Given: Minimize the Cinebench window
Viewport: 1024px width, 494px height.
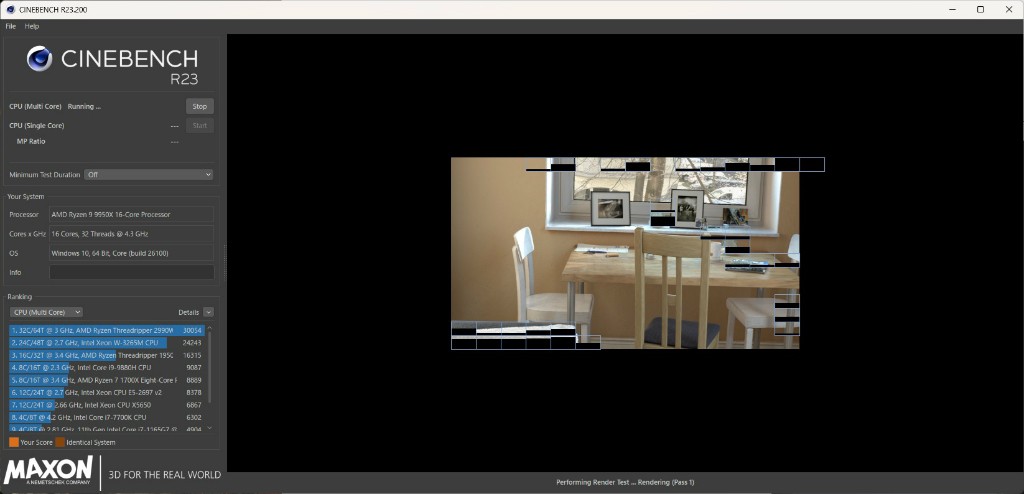Looking at the screenshot, I should coord(950,9).
